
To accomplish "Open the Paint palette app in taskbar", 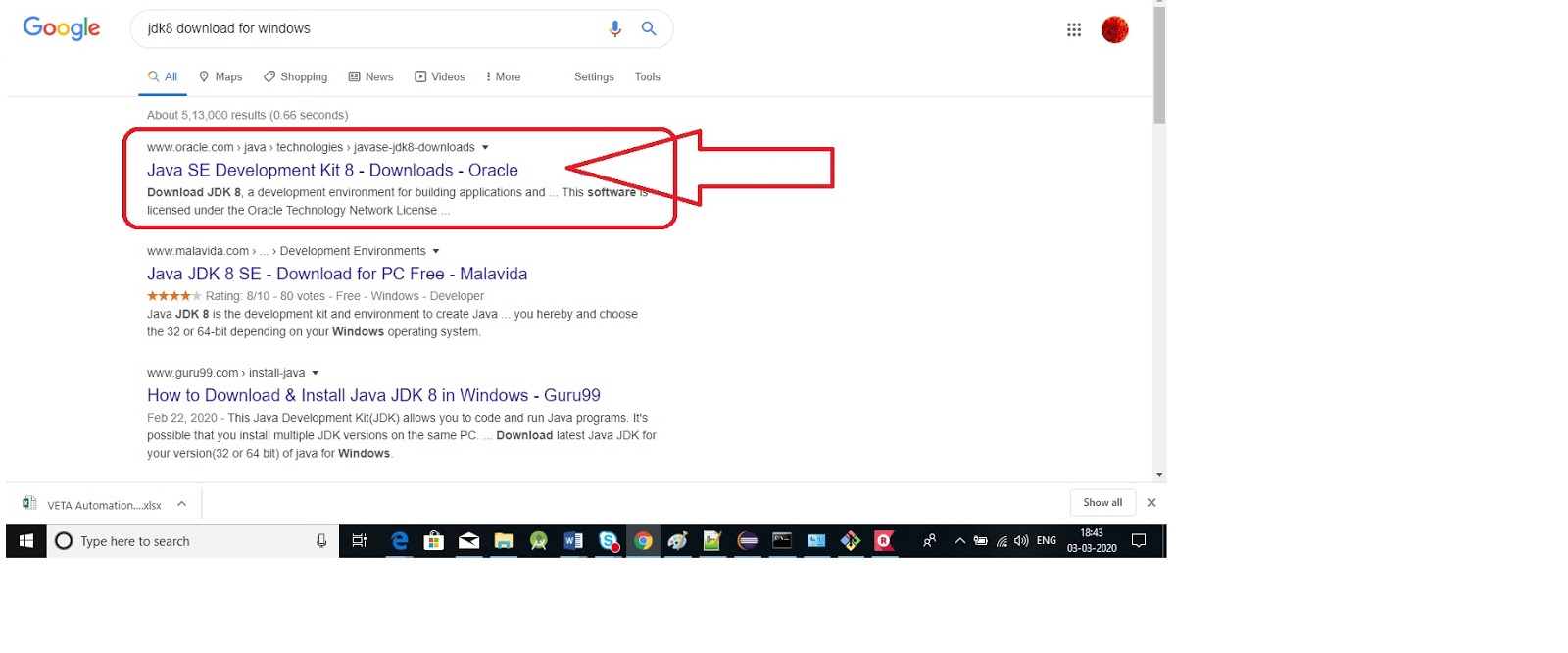I will pyautogui.click(x=677, y=541).
